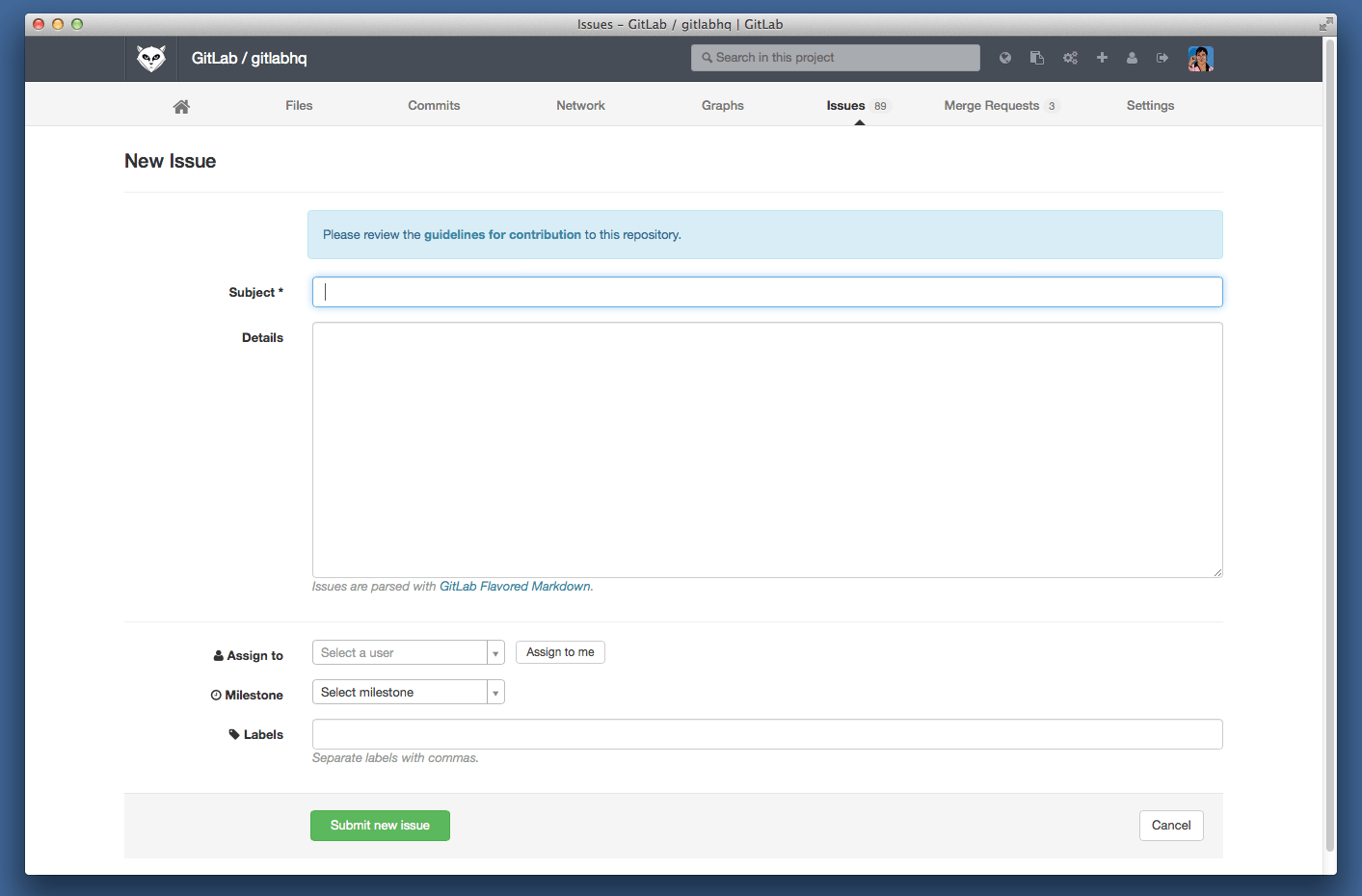
Task: Switch to the Commits tab
Action: click(434, 106)
